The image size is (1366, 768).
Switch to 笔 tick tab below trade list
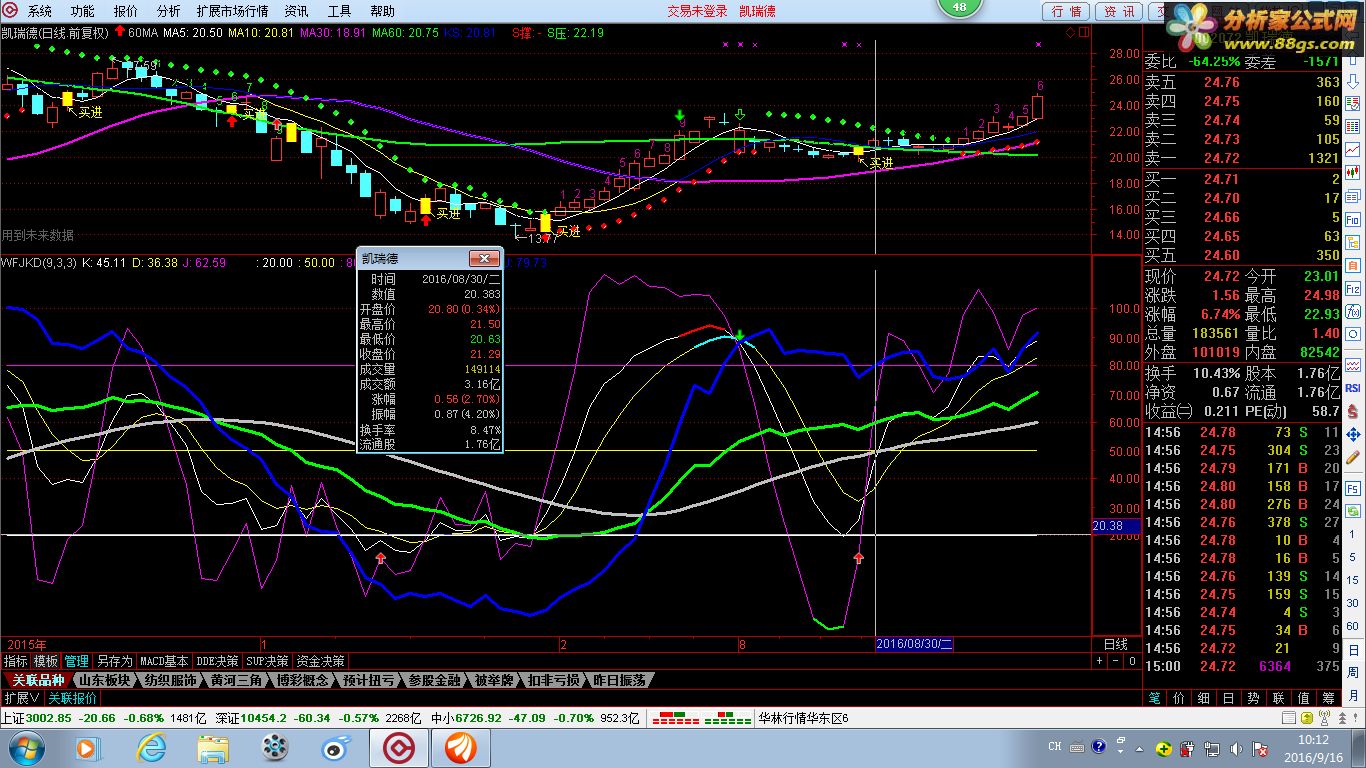1155,698
